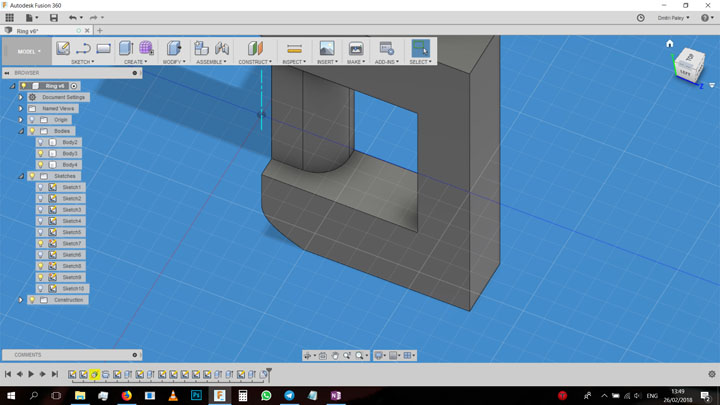Open Photoshop from the taskbar
The width and height of the screenshot is (720, 405).
[196, 395]
